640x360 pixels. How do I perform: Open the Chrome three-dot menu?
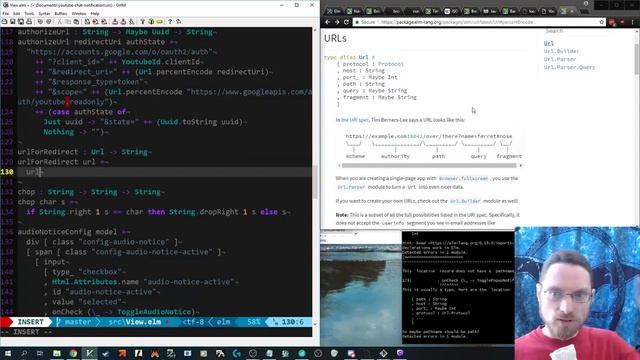click(632, 22)
